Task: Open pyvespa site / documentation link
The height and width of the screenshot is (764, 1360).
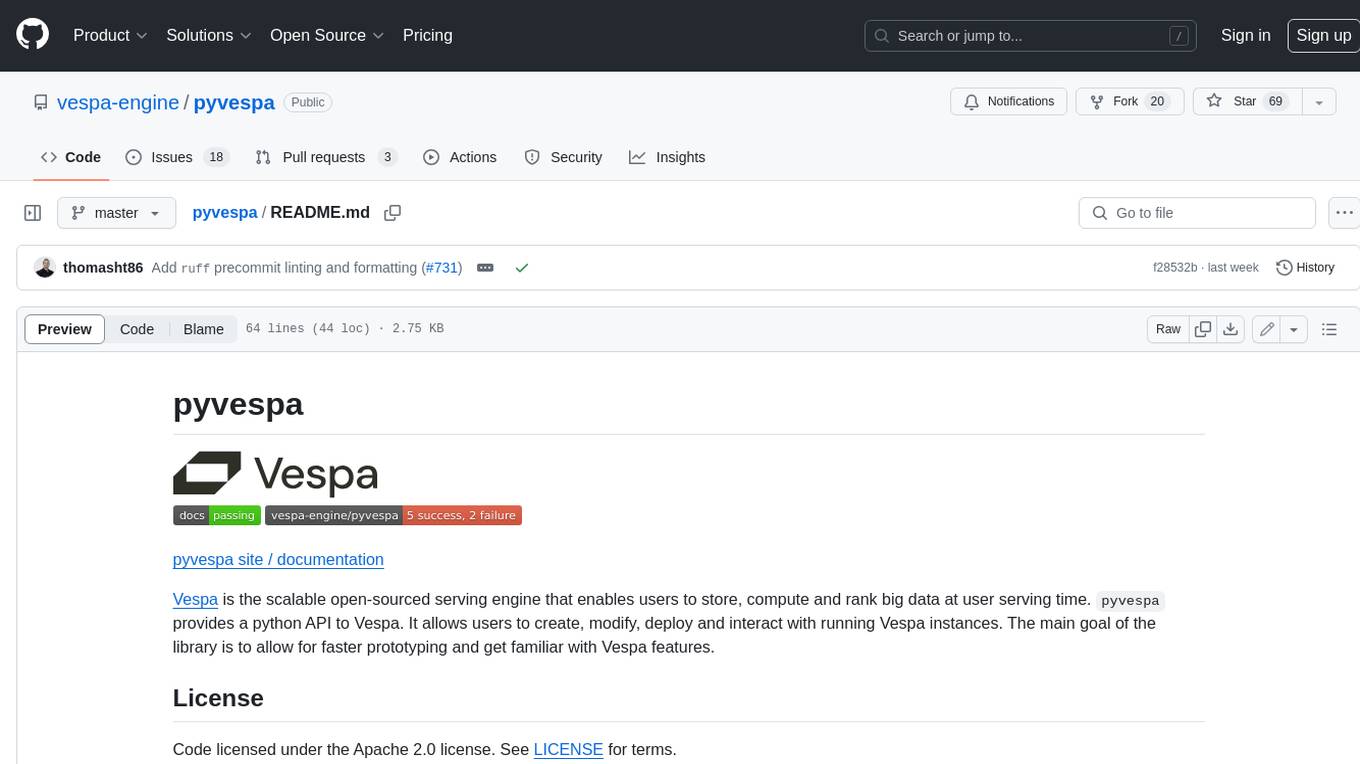Action: click(x=278, y=559)
